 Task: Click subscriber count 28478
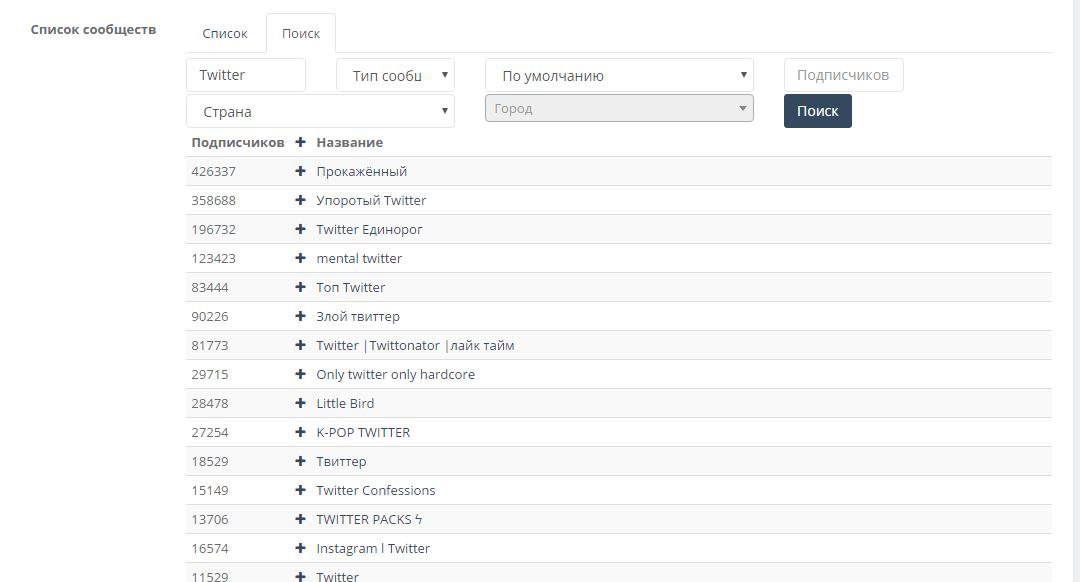click(x=210, y=403)
